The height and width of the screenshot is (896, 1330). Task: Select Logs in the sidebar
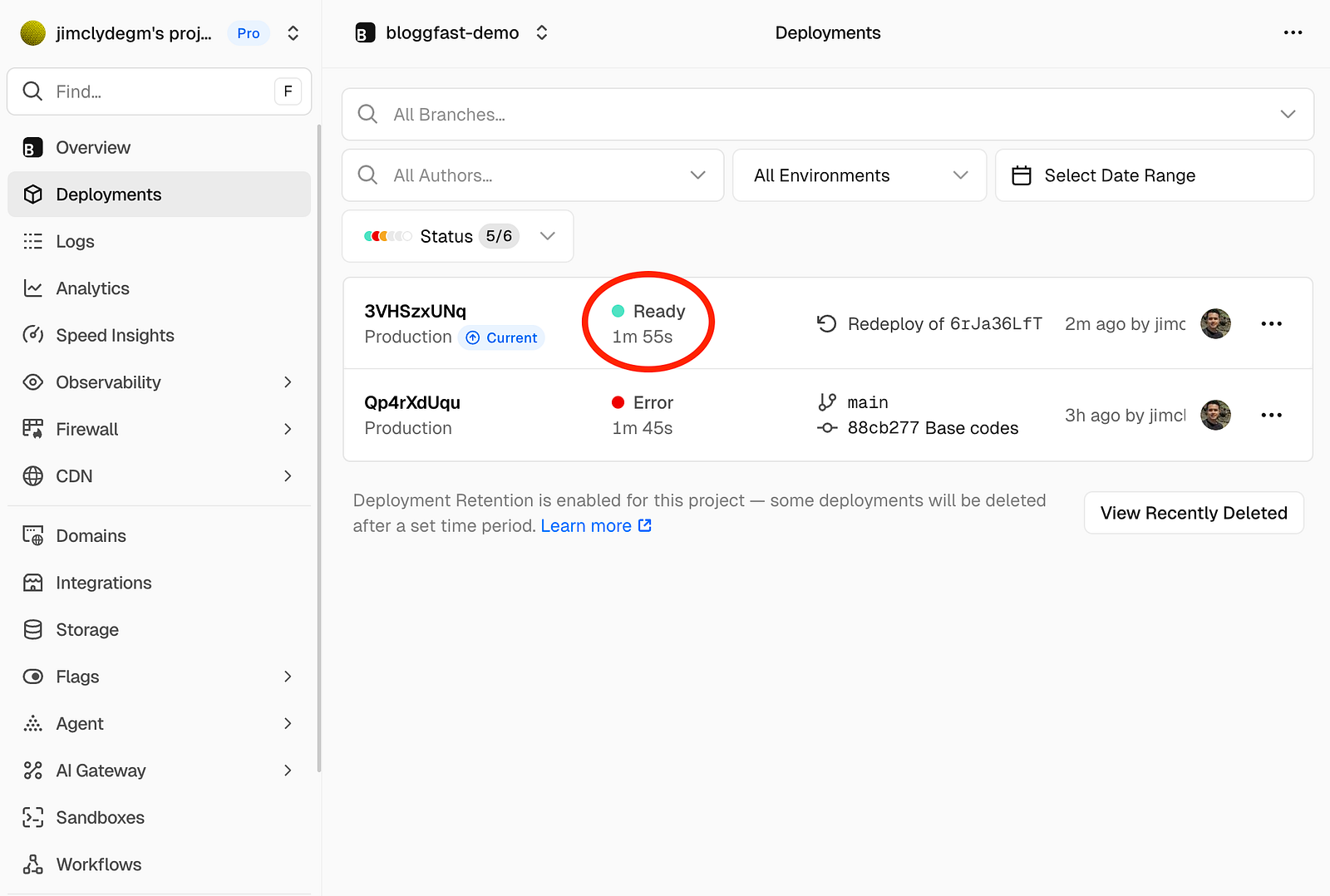(159, 241)
